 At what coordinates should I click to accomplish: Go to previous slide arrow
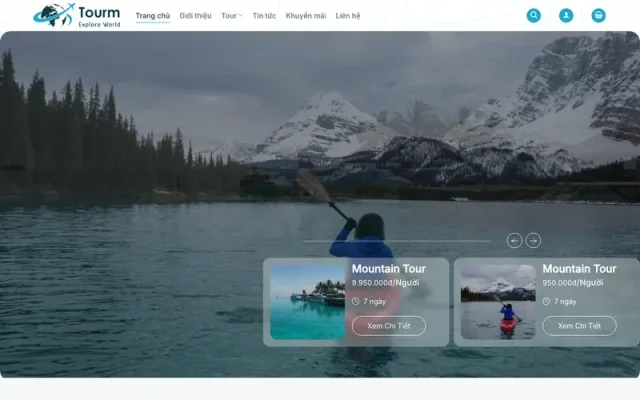(x=514, y=241)
